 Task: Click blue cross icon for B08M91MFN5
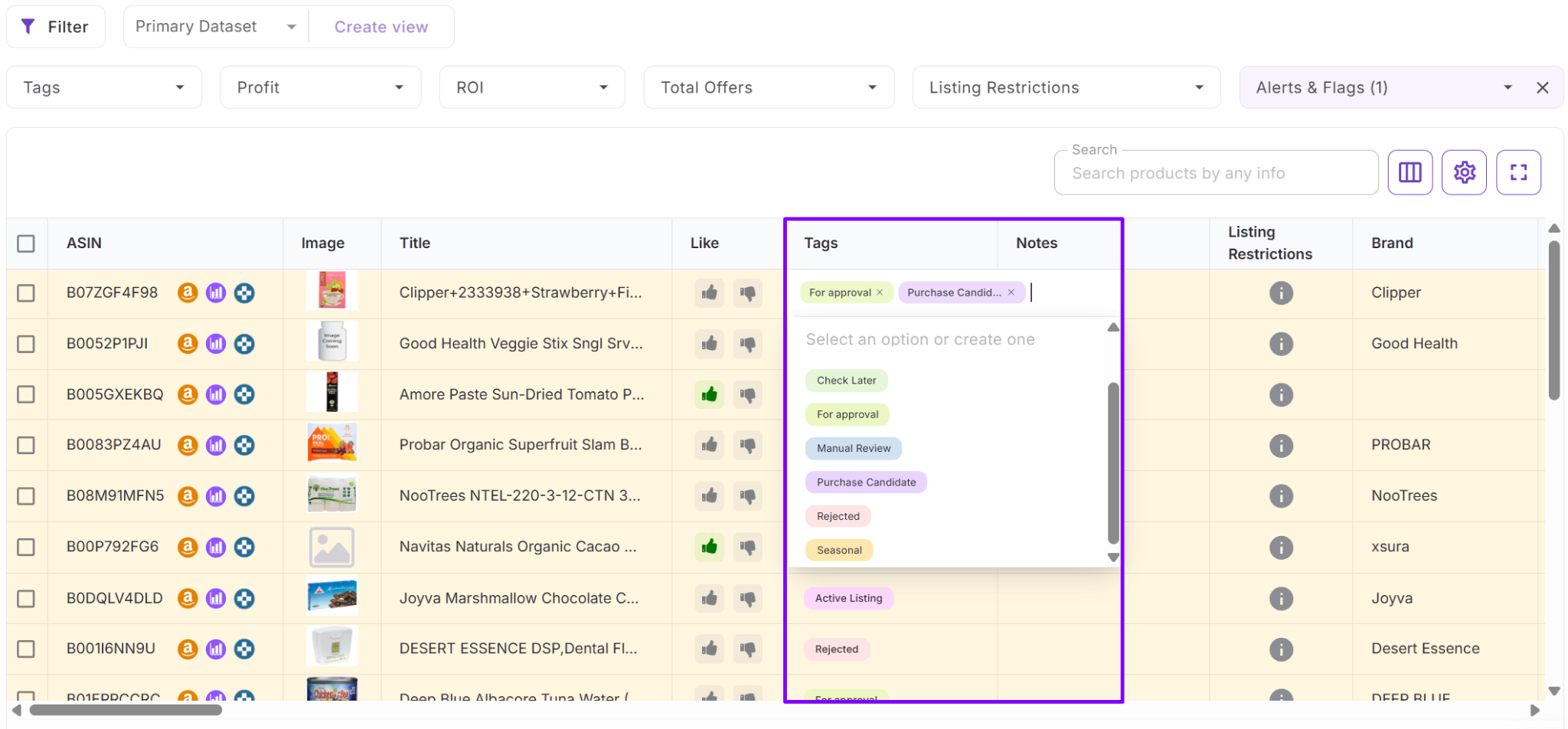(x=244, y=496)
